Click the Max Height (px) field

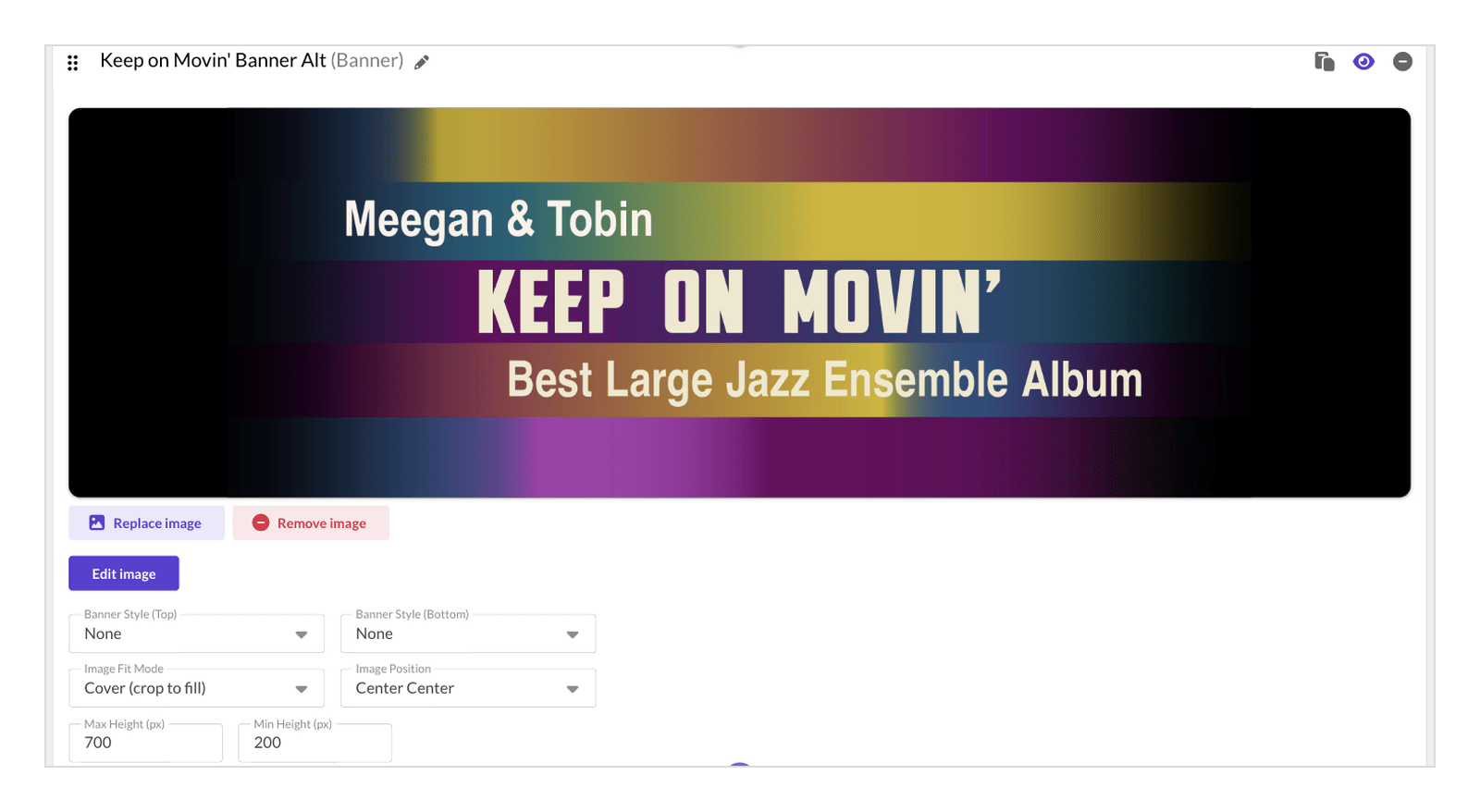click(x=145, y=743)
